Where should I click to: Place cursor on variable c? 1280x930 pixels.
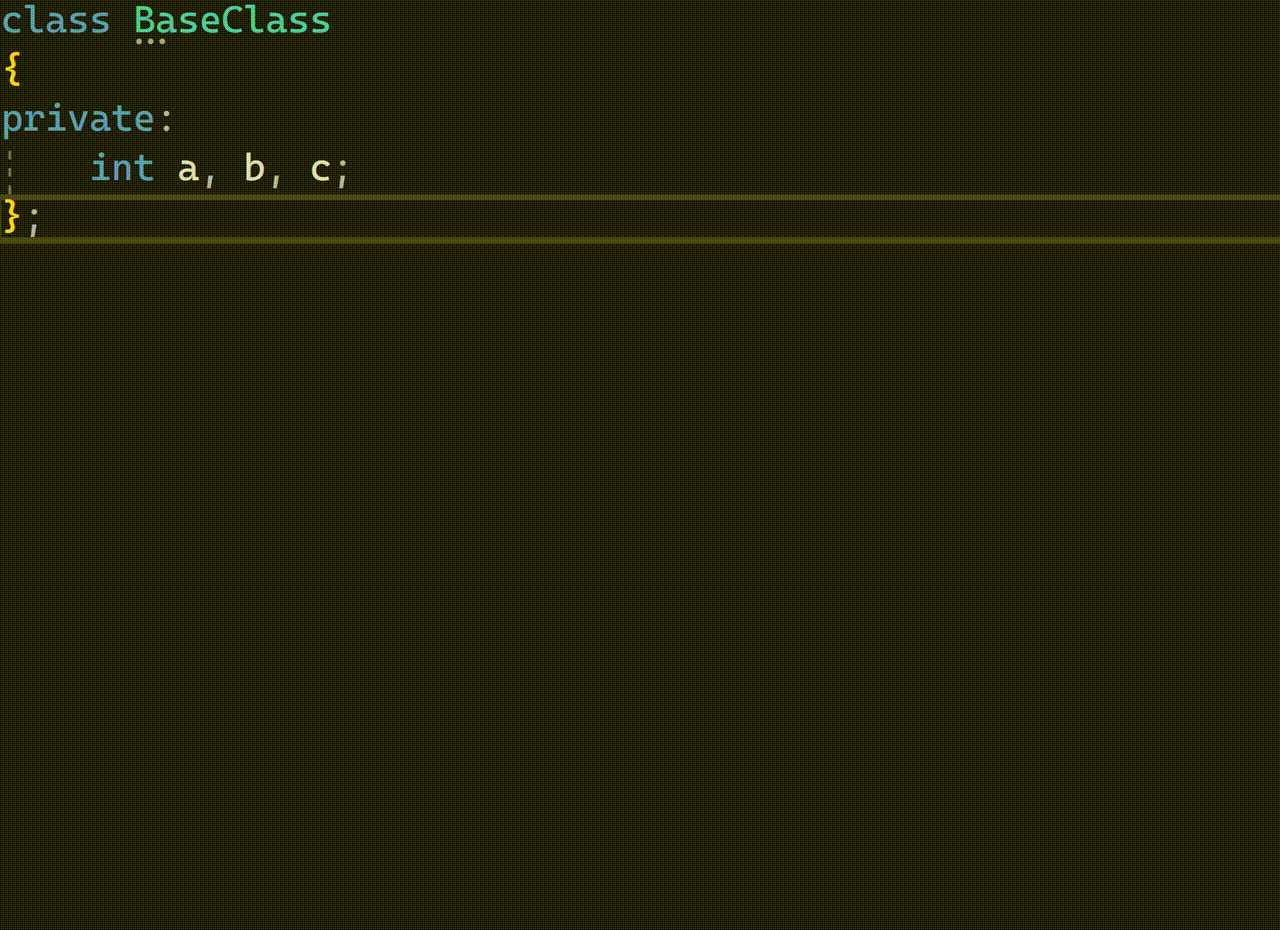[x=320, y=169]
